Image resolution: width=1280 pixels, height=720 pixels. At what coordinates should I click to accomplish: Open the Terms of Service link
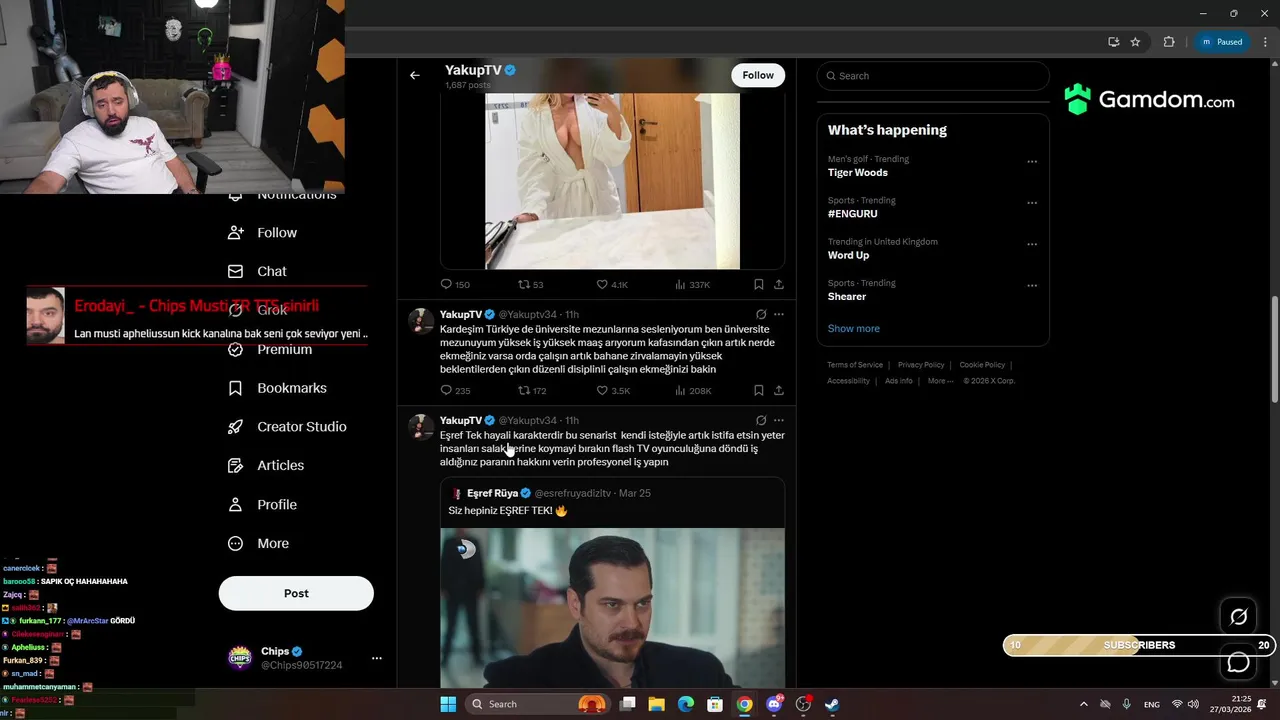tap(855, 365)
